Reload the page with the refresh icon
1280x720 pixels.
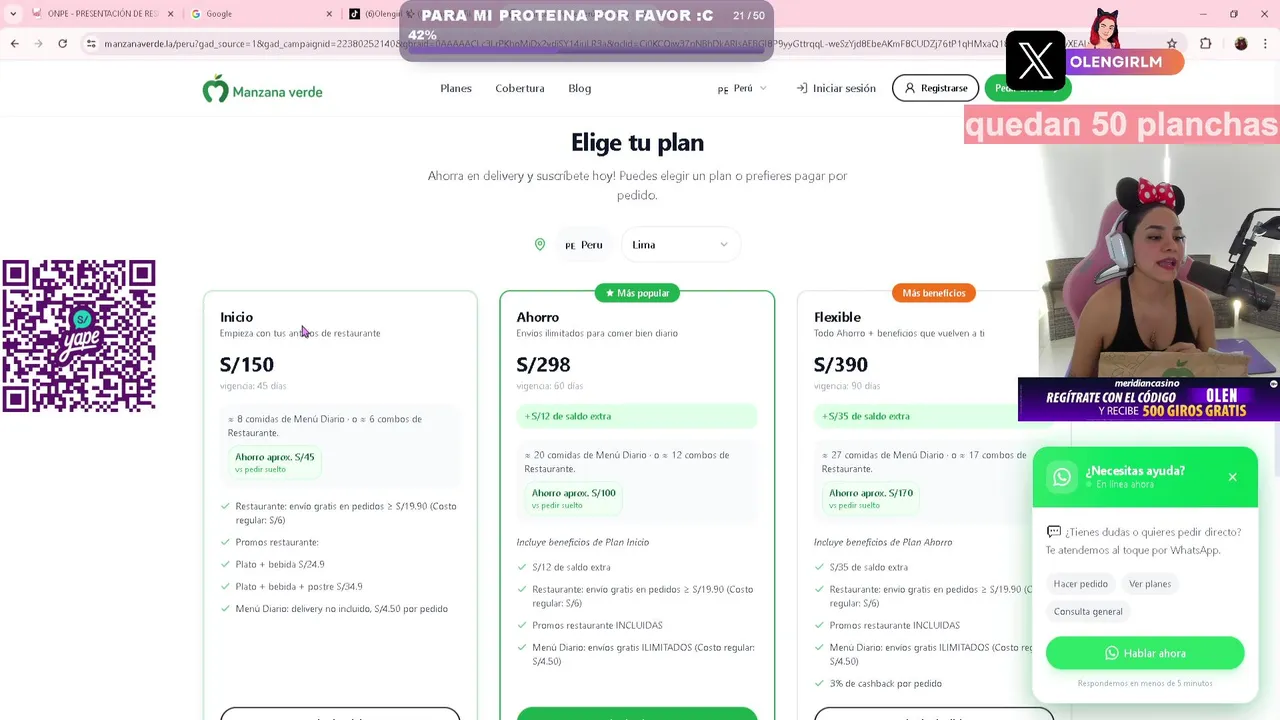coord(62,44)
